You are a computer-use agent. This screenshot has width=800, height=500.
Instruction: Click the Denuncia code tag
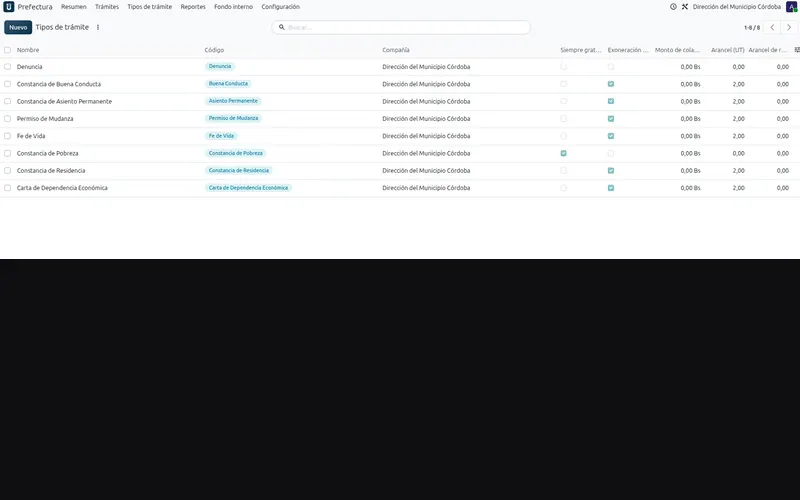coord(220,66)
